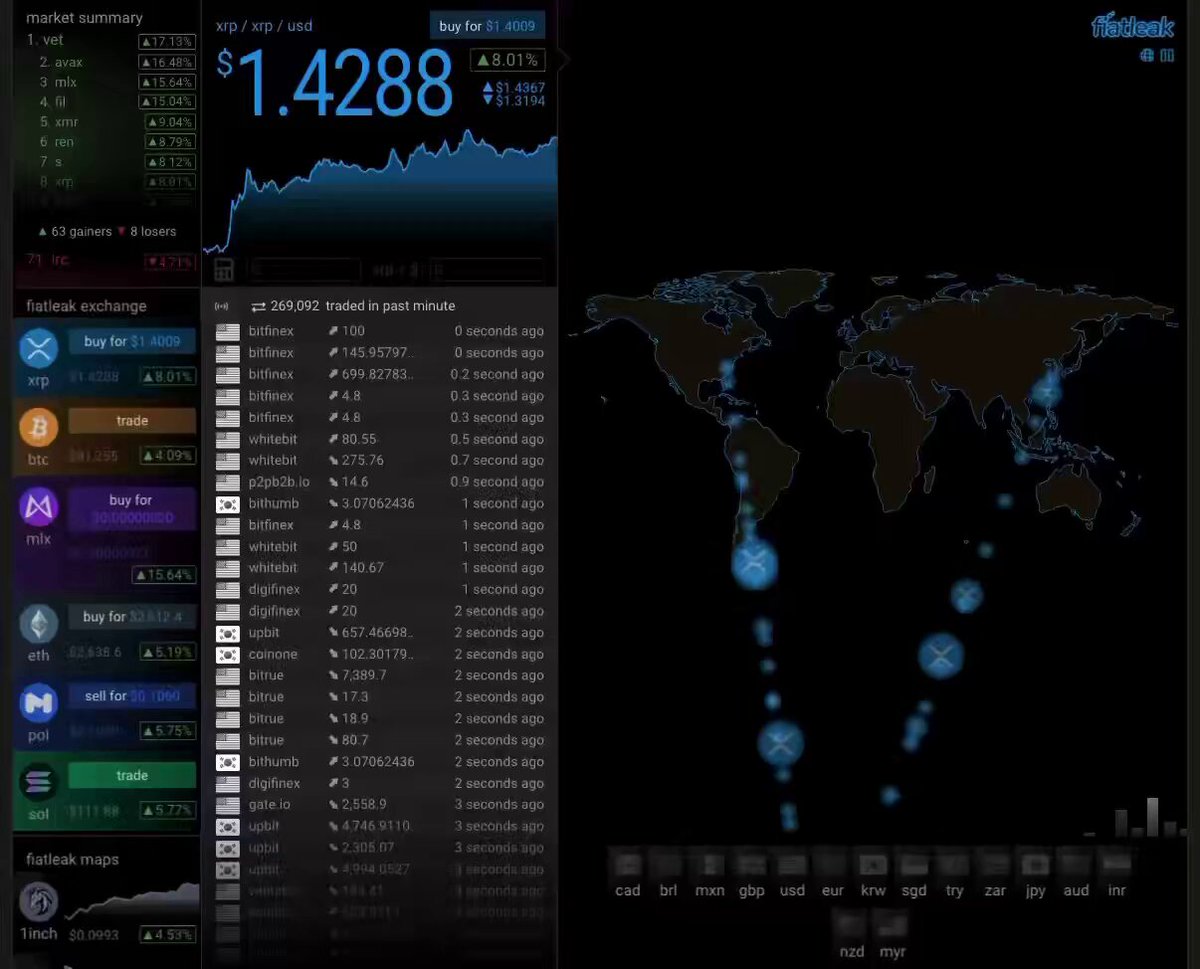Click the MLX coin icon
Screen dimensions: 1200x969
(39, 508)
